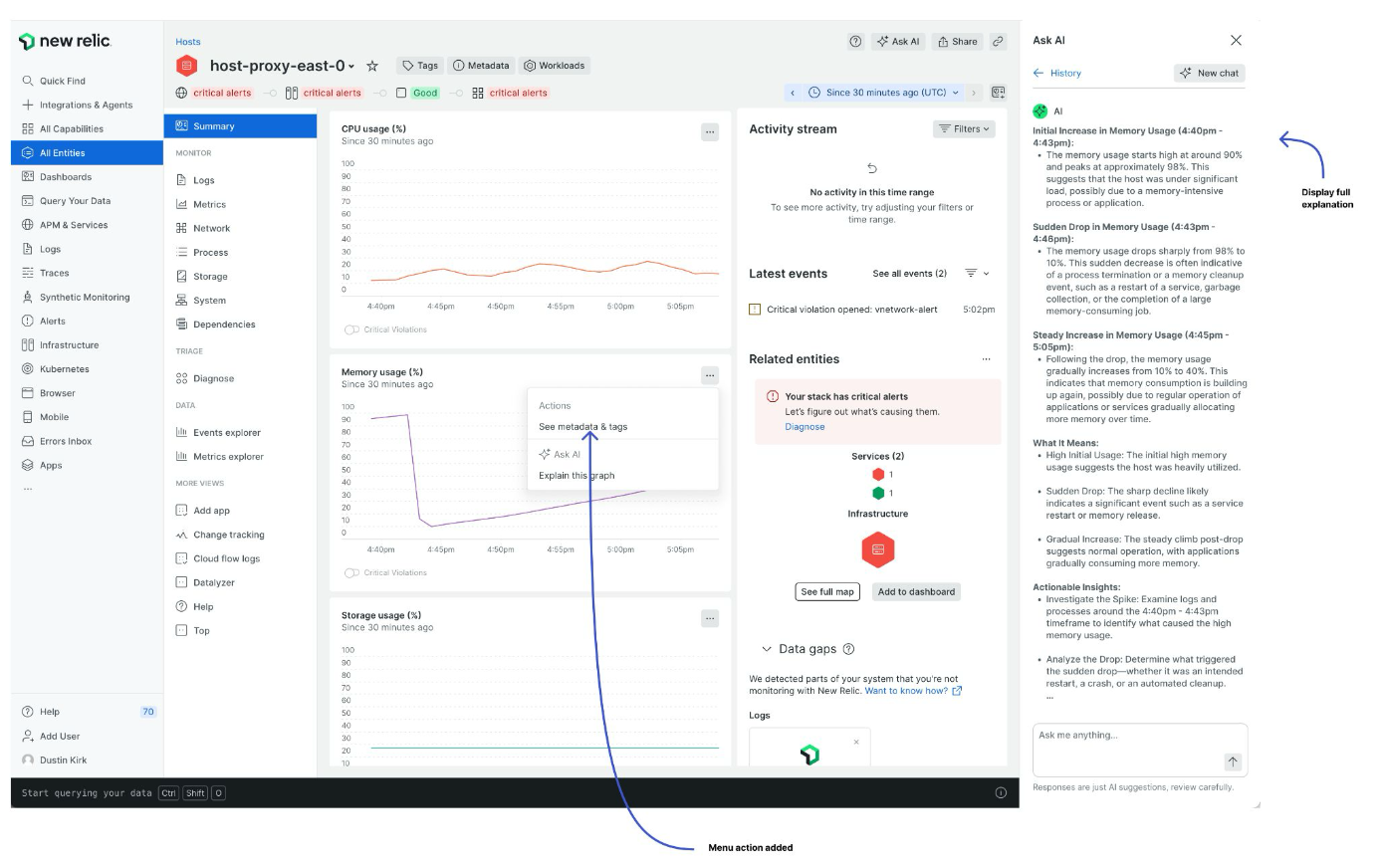Open Network view
This screenshot has width=1384, height=868.
[203, 228]
